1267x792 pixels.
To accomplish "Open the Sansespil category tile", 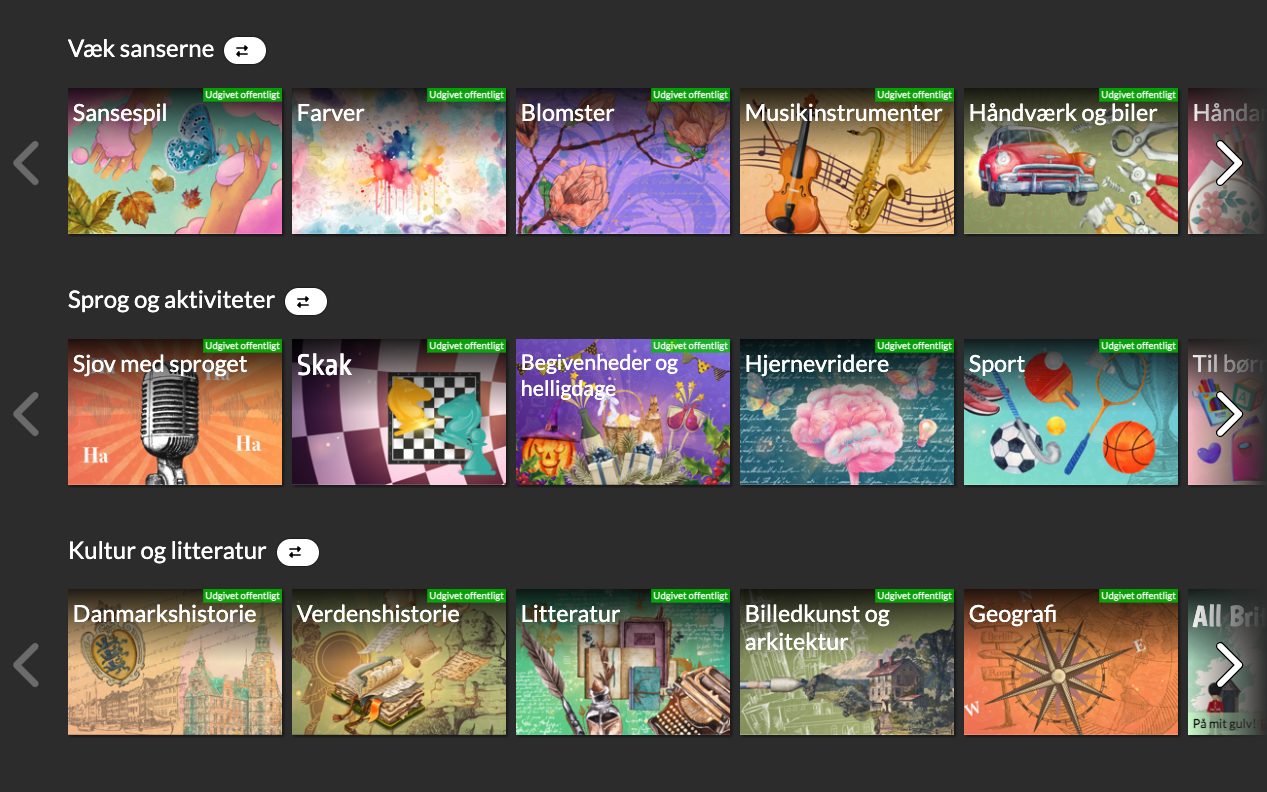I will [175, 161].
